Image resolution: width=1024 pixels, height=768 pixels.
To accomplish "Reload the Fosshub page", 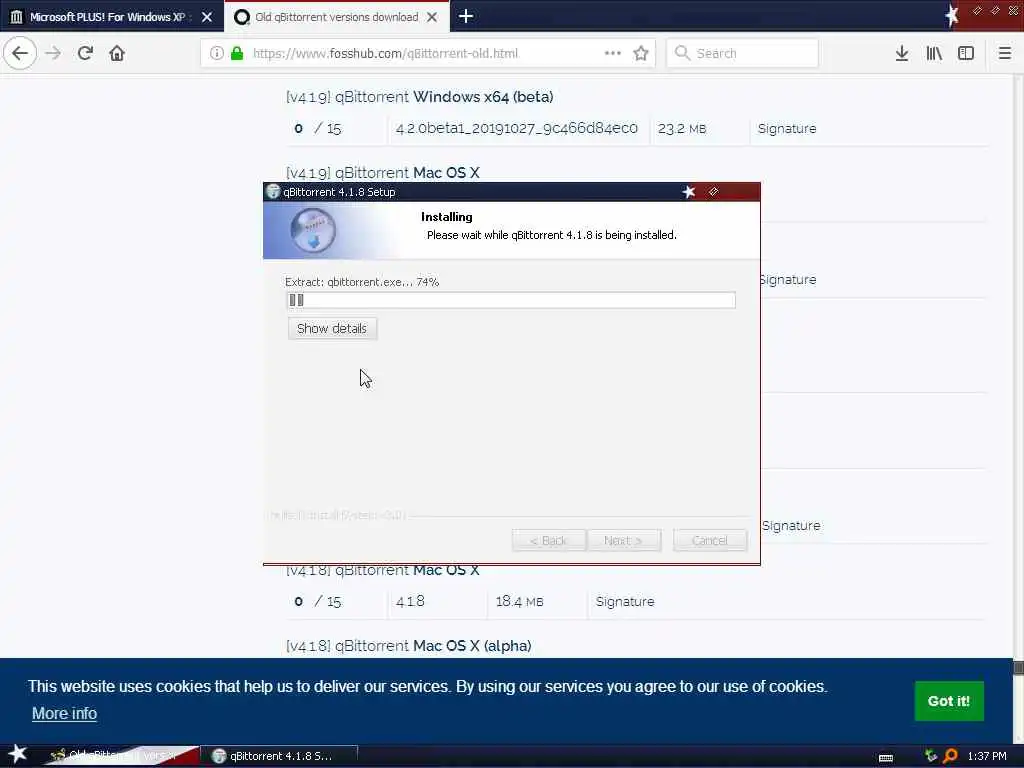I will [x=85, y=53].
